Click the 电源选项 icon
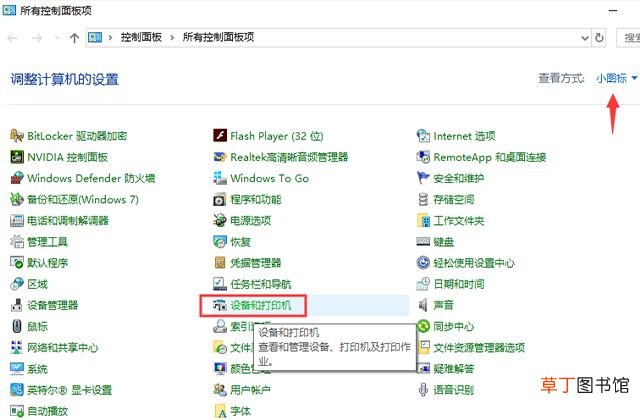This screenshot has width=640, height=420. (x=220, y=221)
